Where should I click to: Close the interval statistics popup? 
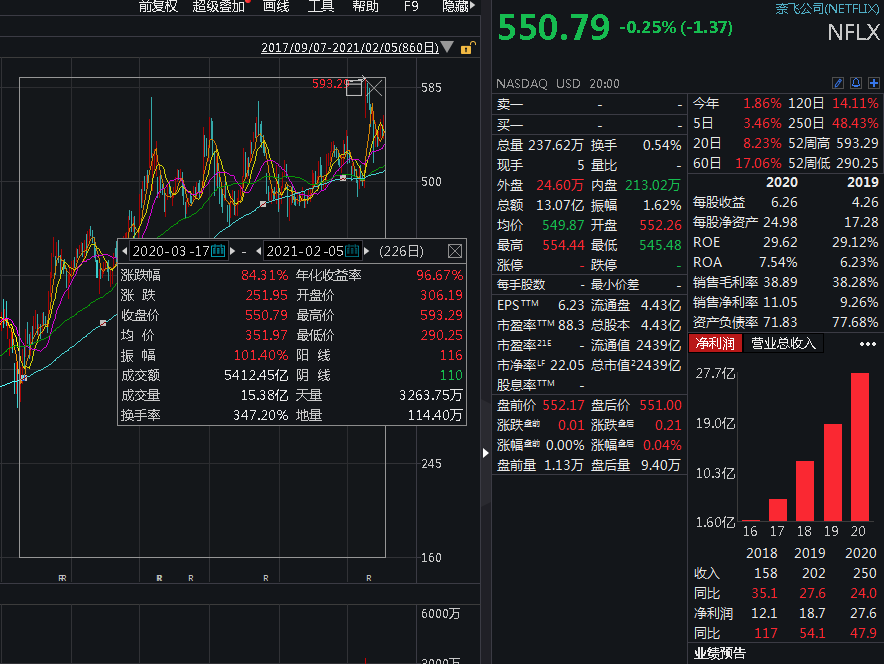coord(455,251)
